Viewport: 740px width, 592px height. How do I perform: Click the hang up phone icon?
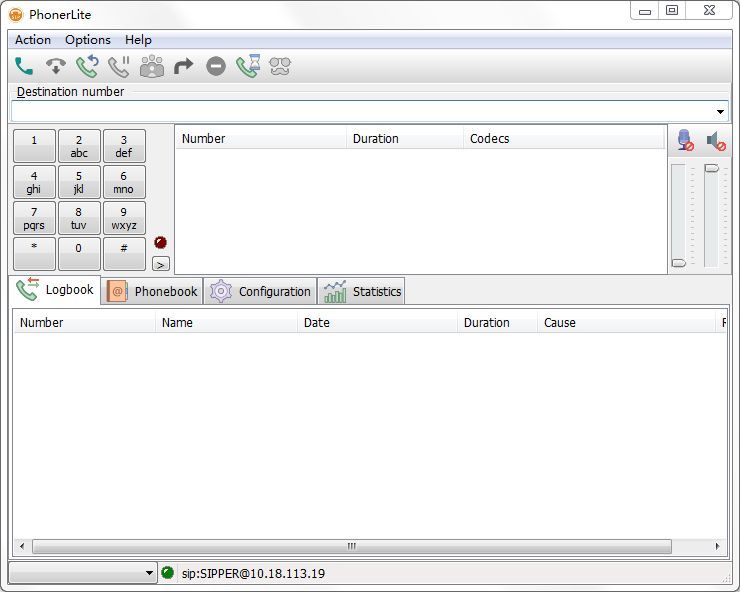click(56, 67)
